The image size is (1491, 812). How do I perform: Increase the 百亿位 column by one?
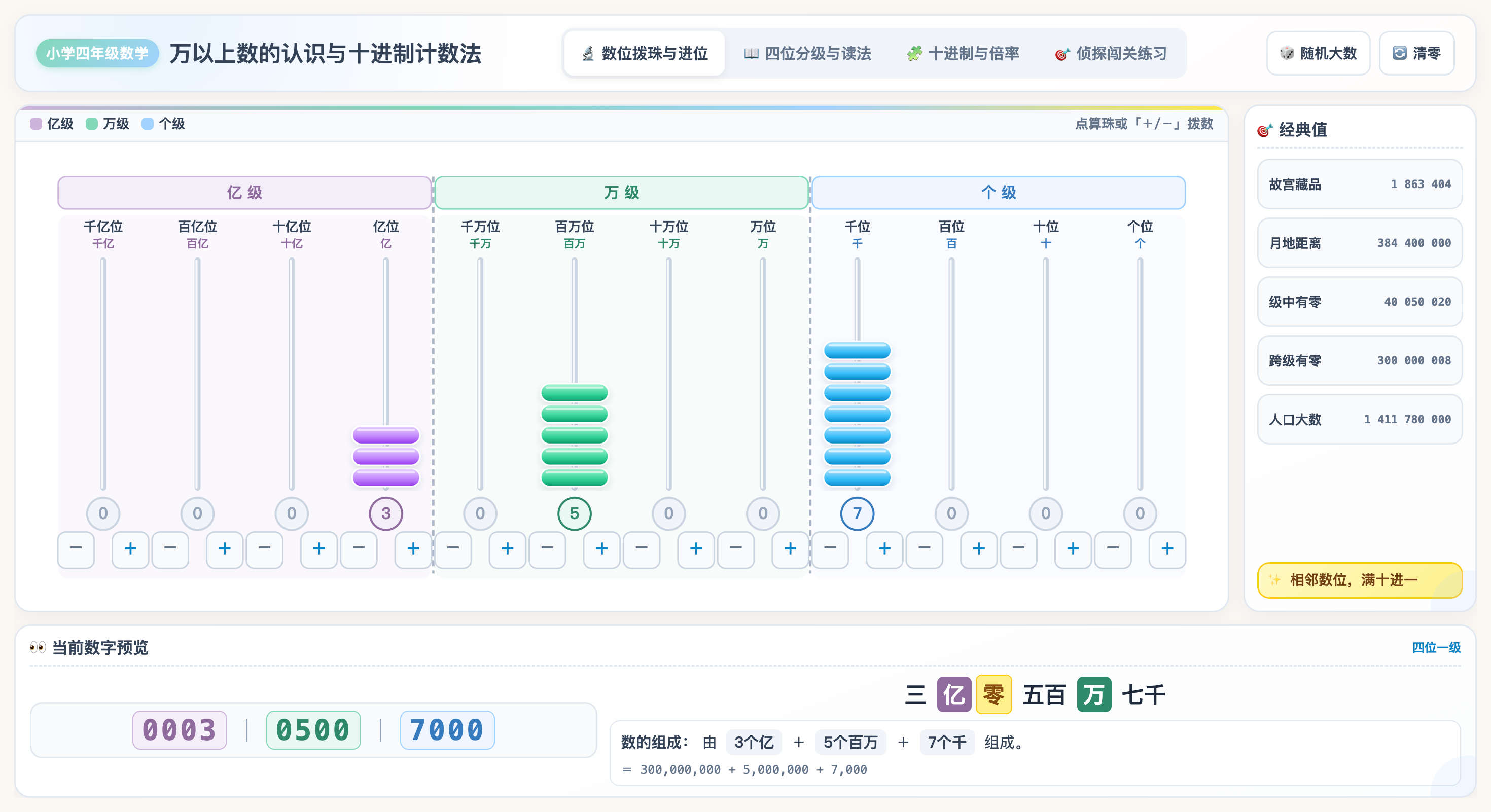click(x=225, y=549)
